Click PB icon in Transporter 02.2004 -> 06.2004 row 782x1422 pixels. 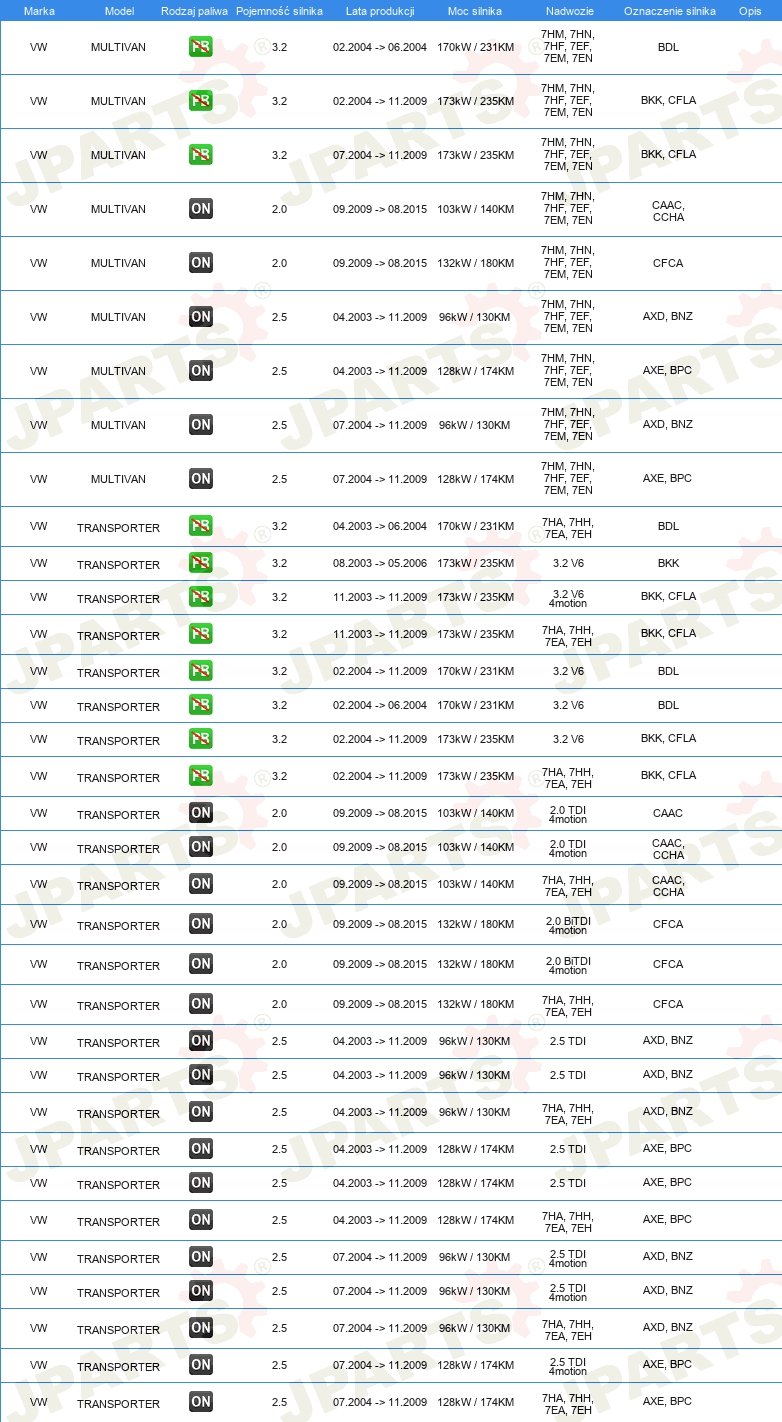(x=201, y=704)
